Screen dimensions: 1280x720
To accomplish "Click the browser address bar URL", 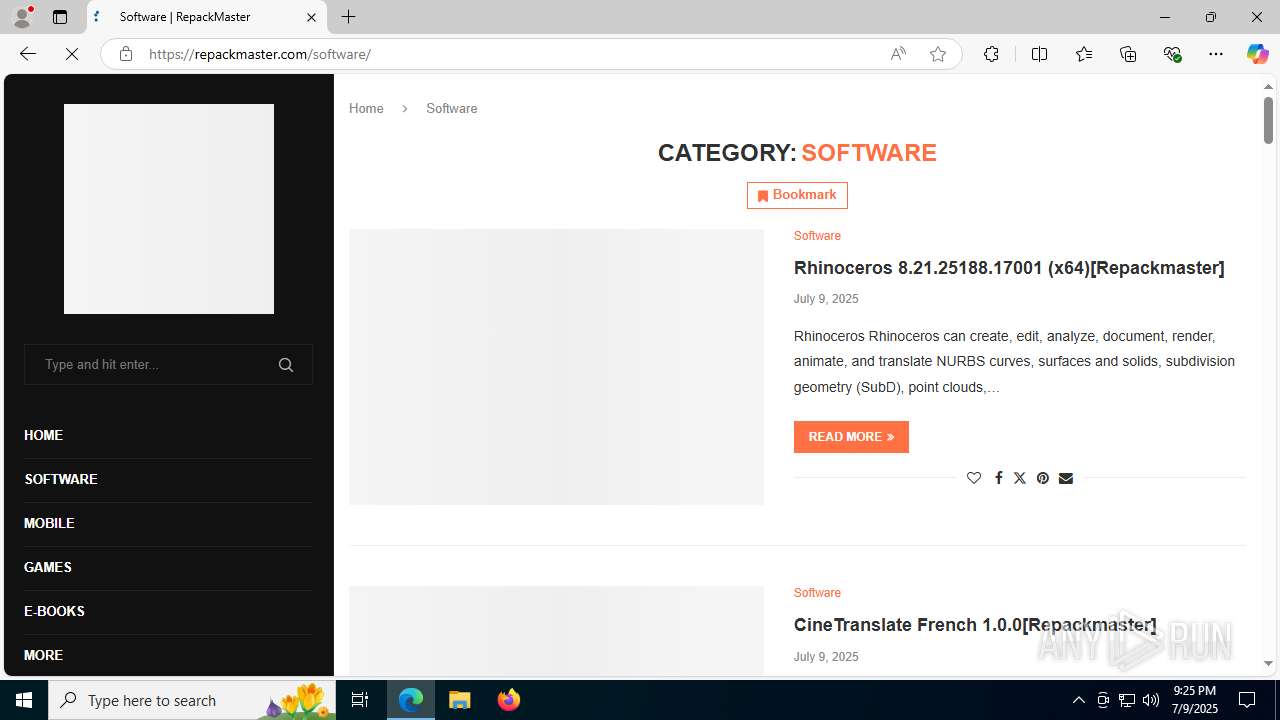I will (260, 54).
